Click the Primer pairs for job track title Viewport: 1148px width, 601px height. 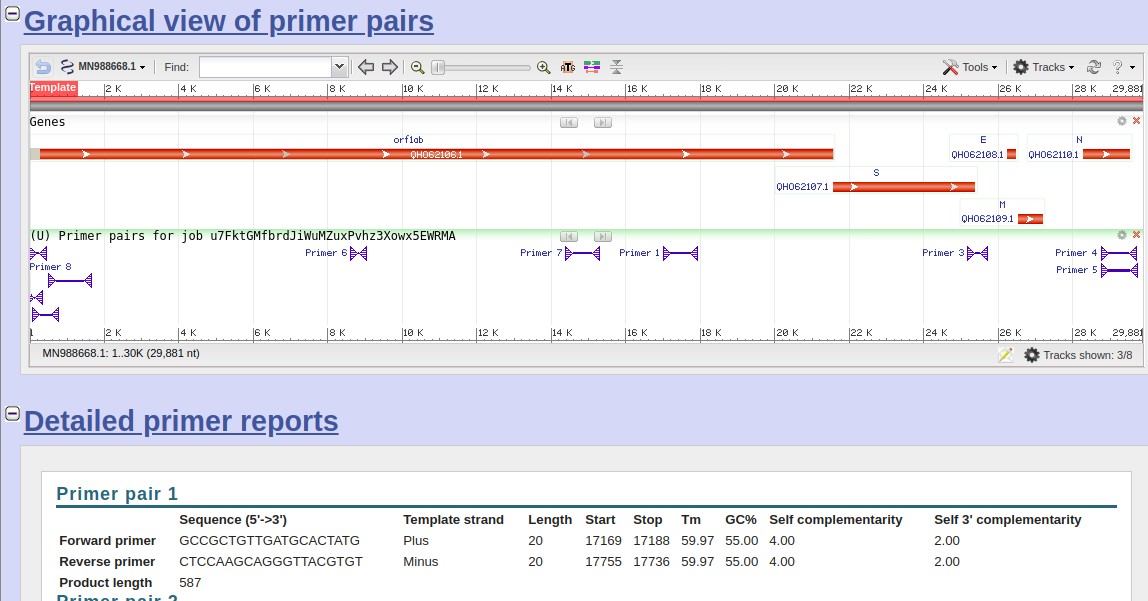tap(242, 236)
